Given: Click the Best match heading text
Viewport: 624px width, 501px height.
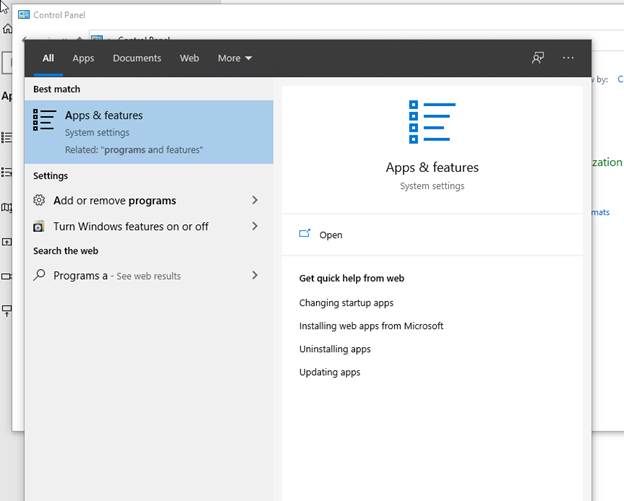Looking at the screenshot, I should pos(57,89).
